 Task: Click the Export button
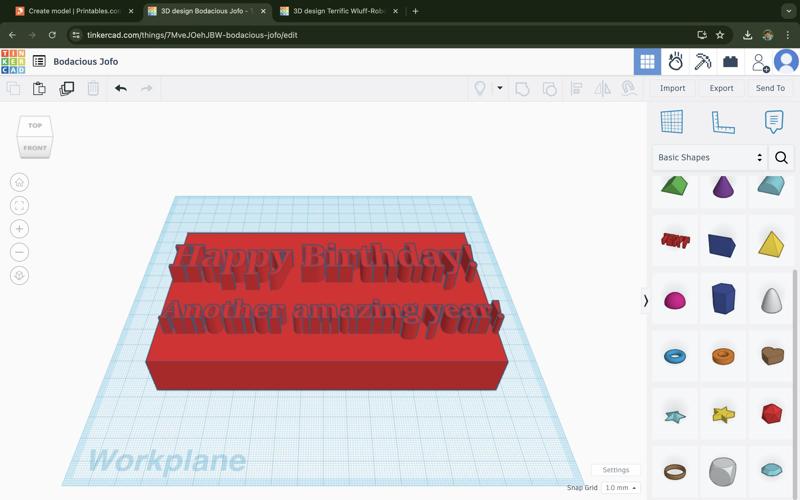[721, 88]
